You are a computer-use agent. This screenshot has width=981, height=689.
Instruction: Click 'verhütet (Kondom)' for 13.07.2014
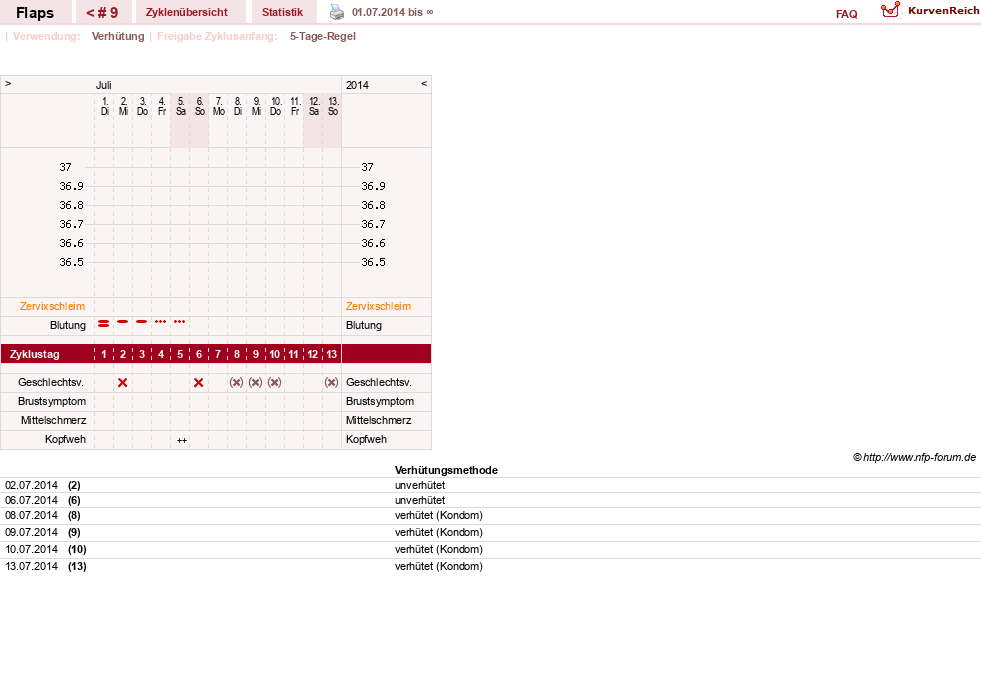[x=439, y=566]
